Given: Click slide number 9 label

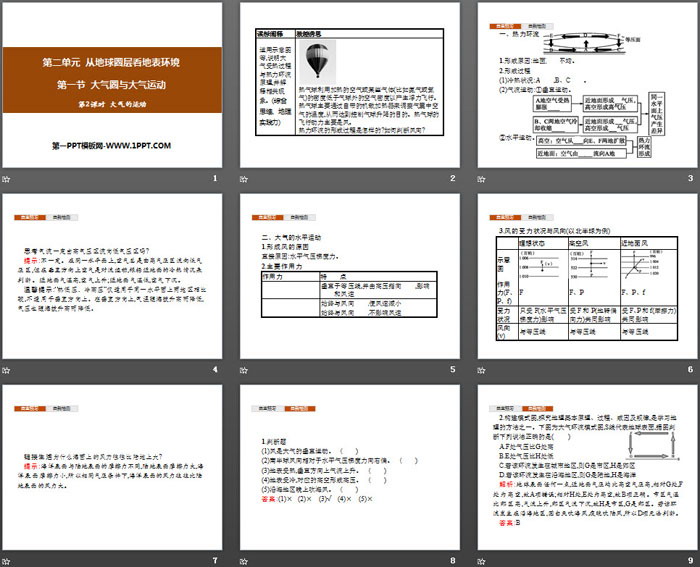Looking at the screenshot, I should click(690, 561).
